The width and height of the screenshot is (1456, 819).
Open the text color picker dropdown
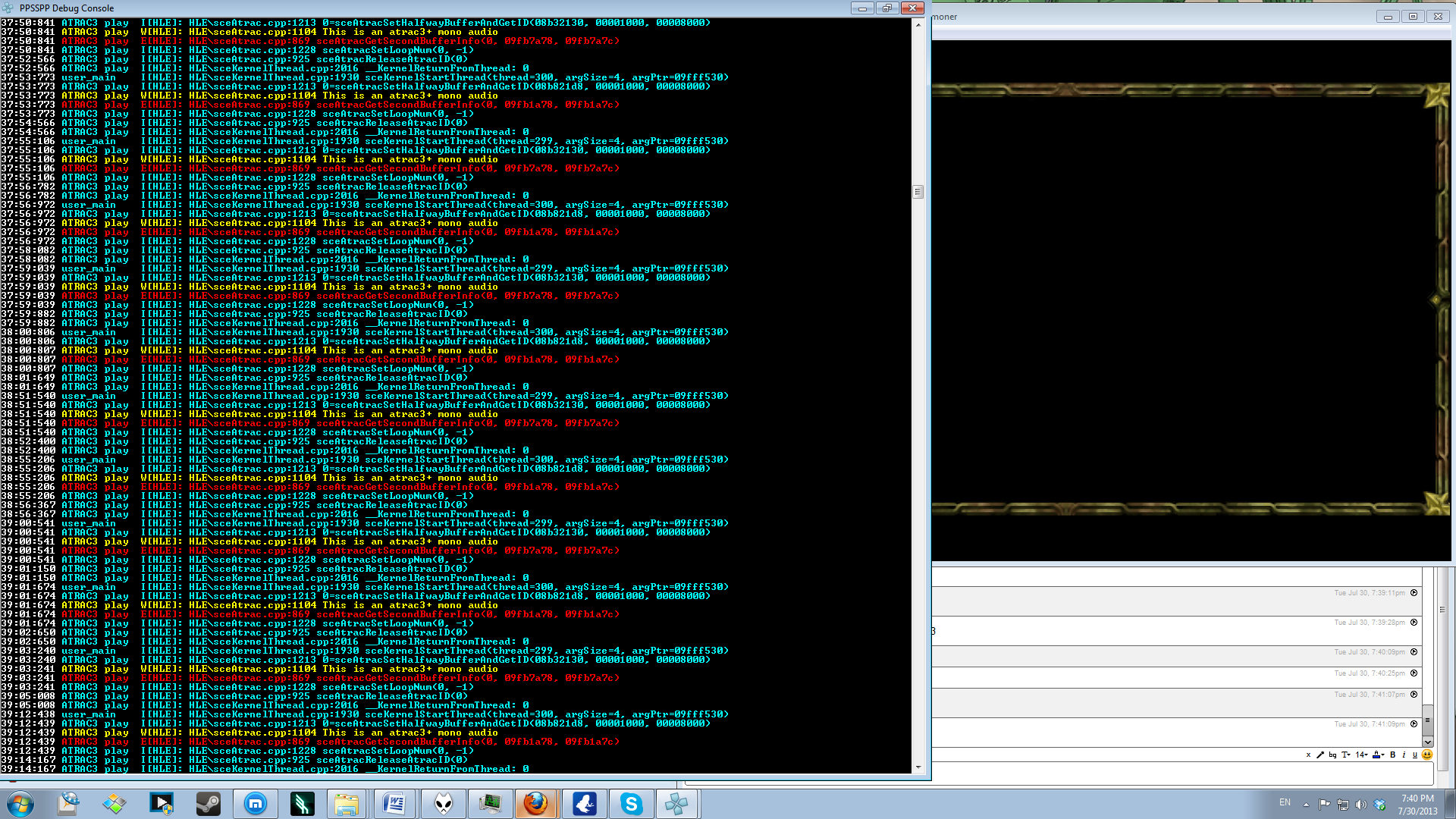pos(1378,755)
